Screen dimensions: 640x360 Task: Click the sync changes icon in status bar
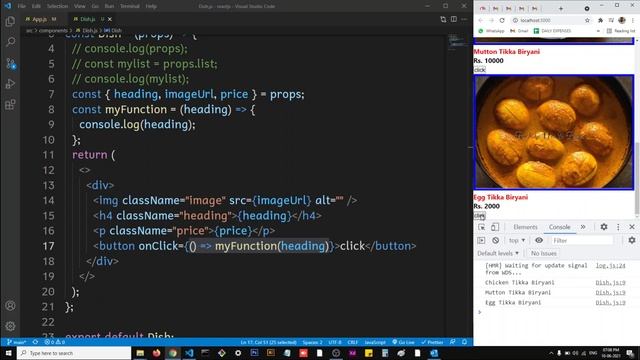pyautogui.click(x=36, y=342)
